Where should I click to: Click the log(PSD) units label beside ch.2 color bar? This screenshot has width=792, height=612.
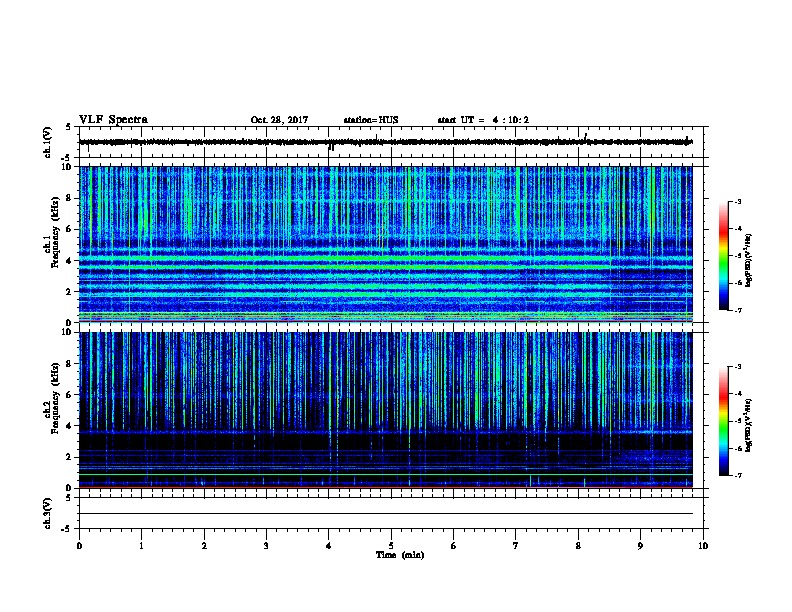tap(748, 426)
